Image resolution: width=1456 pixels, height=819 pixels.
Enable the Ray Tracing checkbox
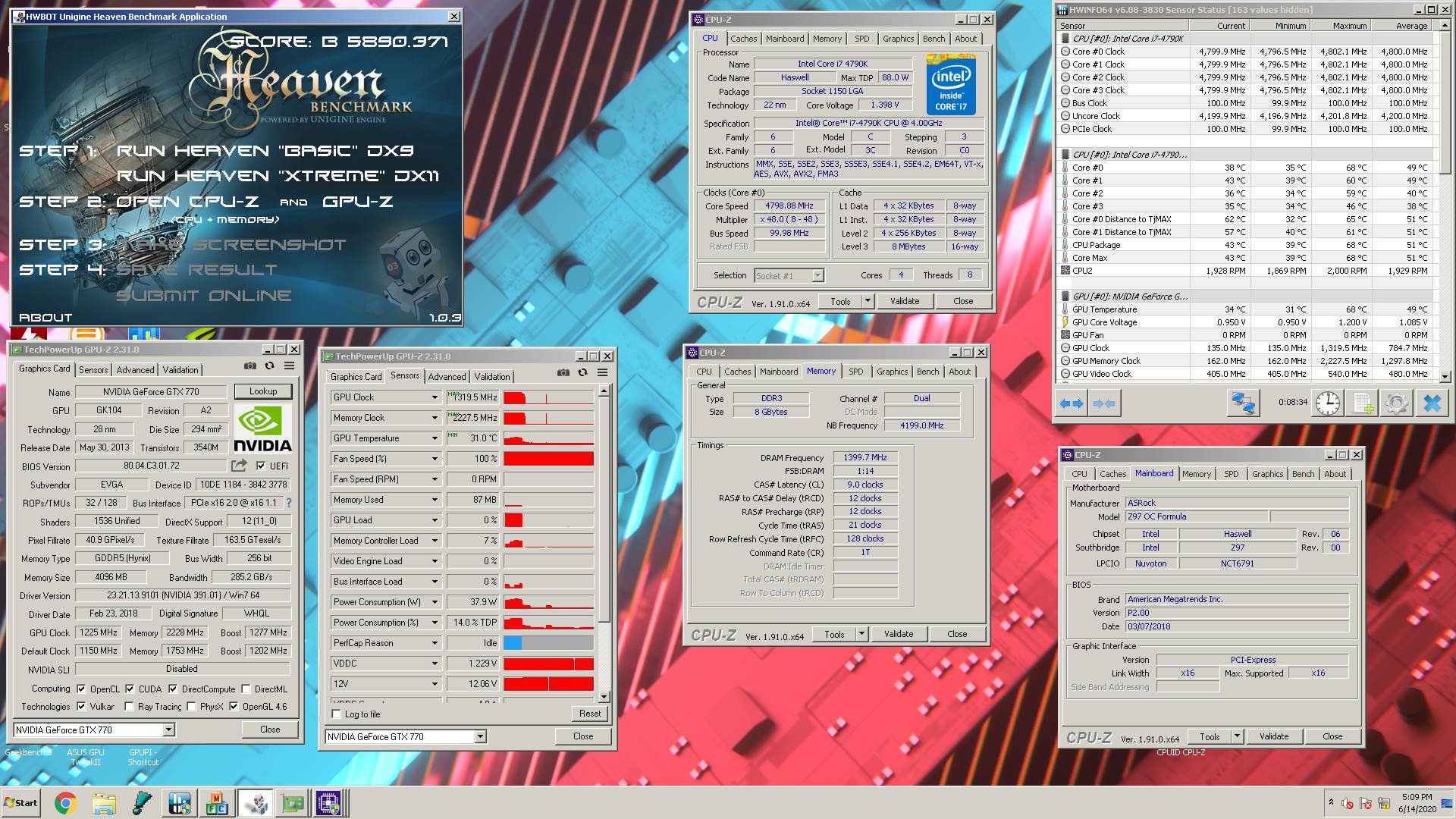(130, 706)
